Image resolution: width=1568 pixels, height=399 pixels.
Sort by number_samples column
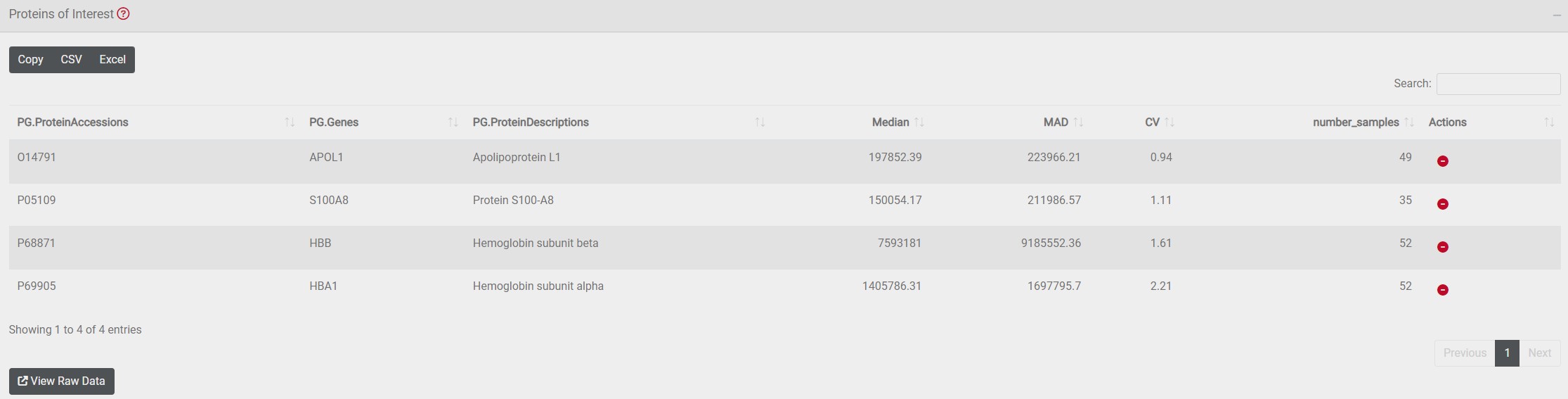pyautogui.click(x=1356, y=122)
